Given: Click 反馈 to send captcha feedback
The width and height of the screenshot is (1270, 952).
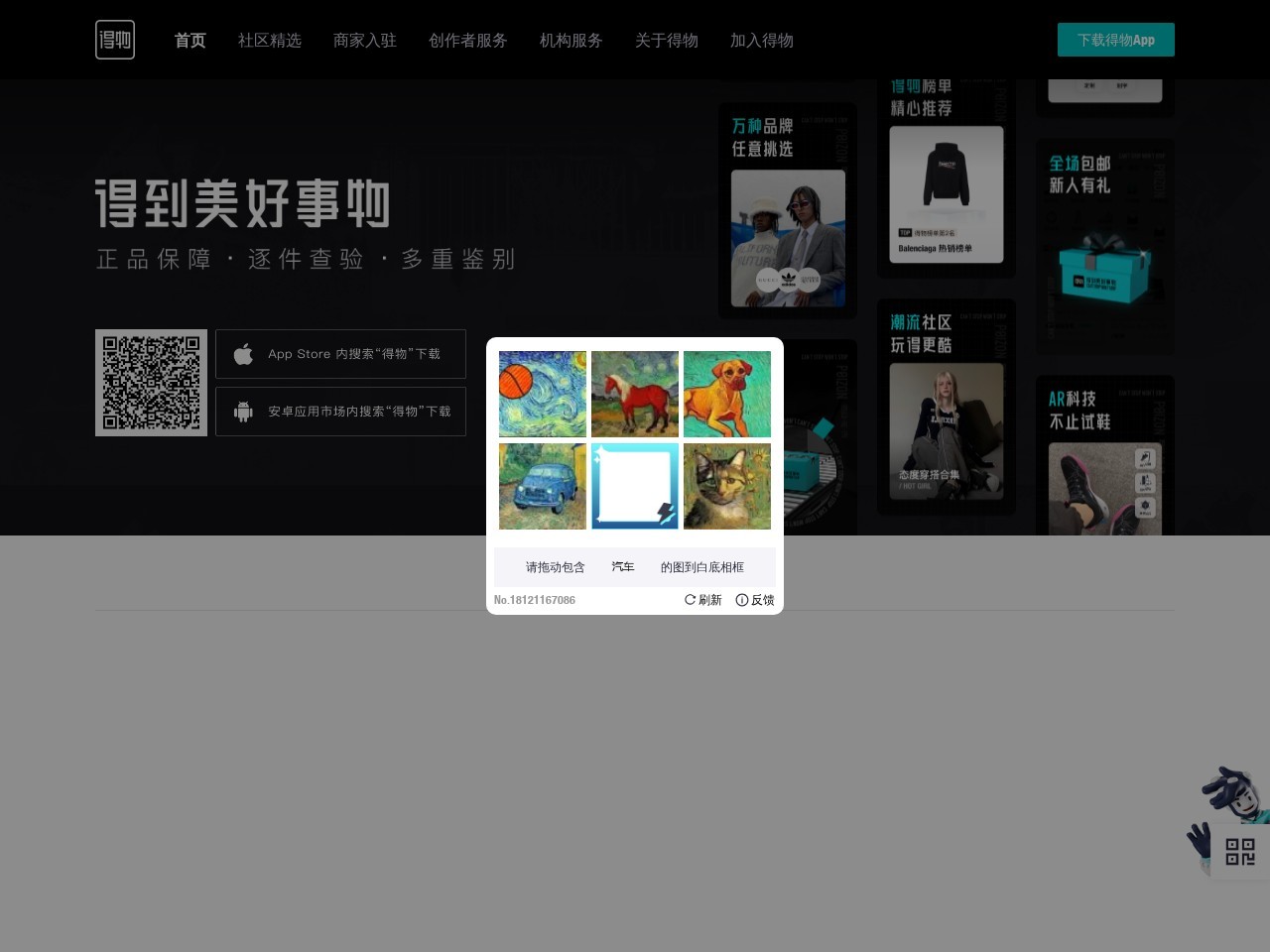Looking at the screenshot, I should tap(762, 599).
